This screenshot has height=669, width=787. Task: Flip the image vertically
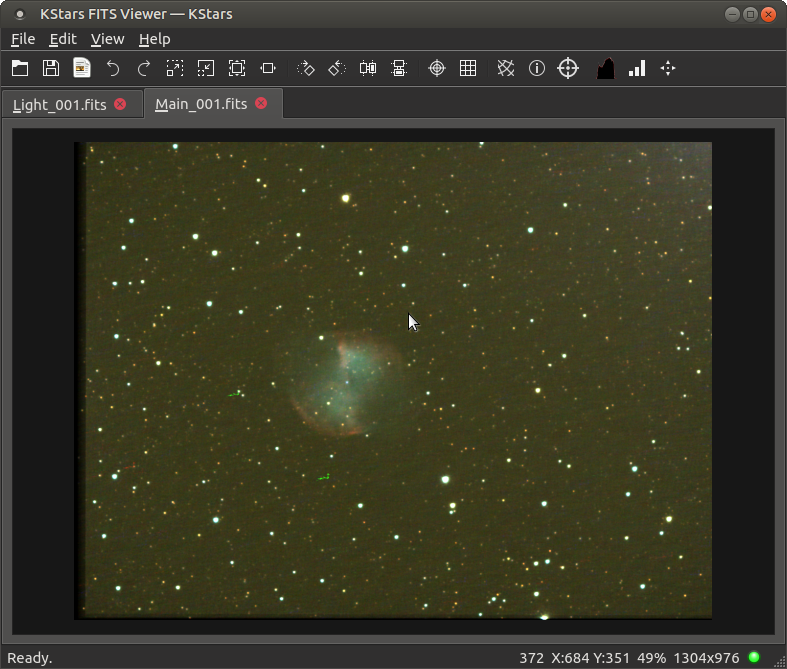click(x=399, y=68)
